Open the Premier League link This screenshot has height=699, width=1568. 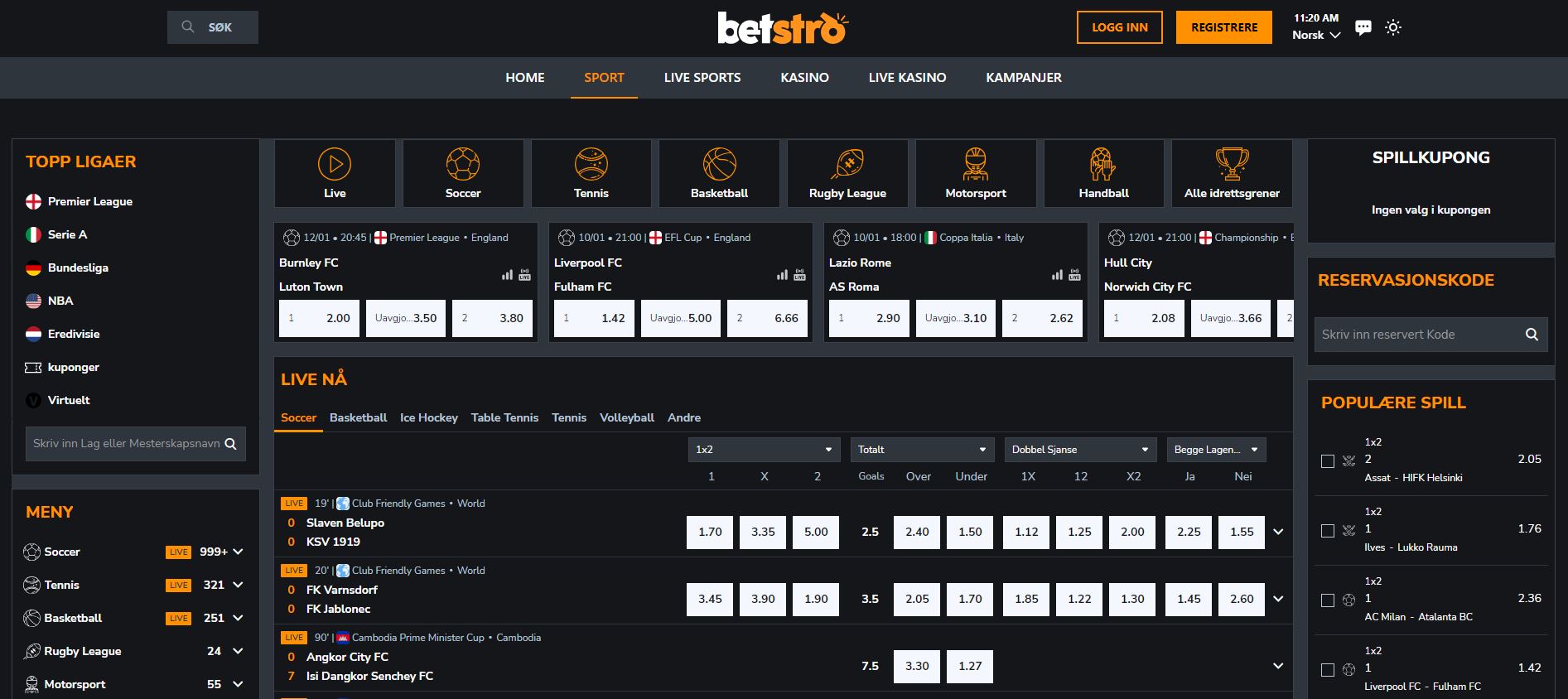coord(89,201)
